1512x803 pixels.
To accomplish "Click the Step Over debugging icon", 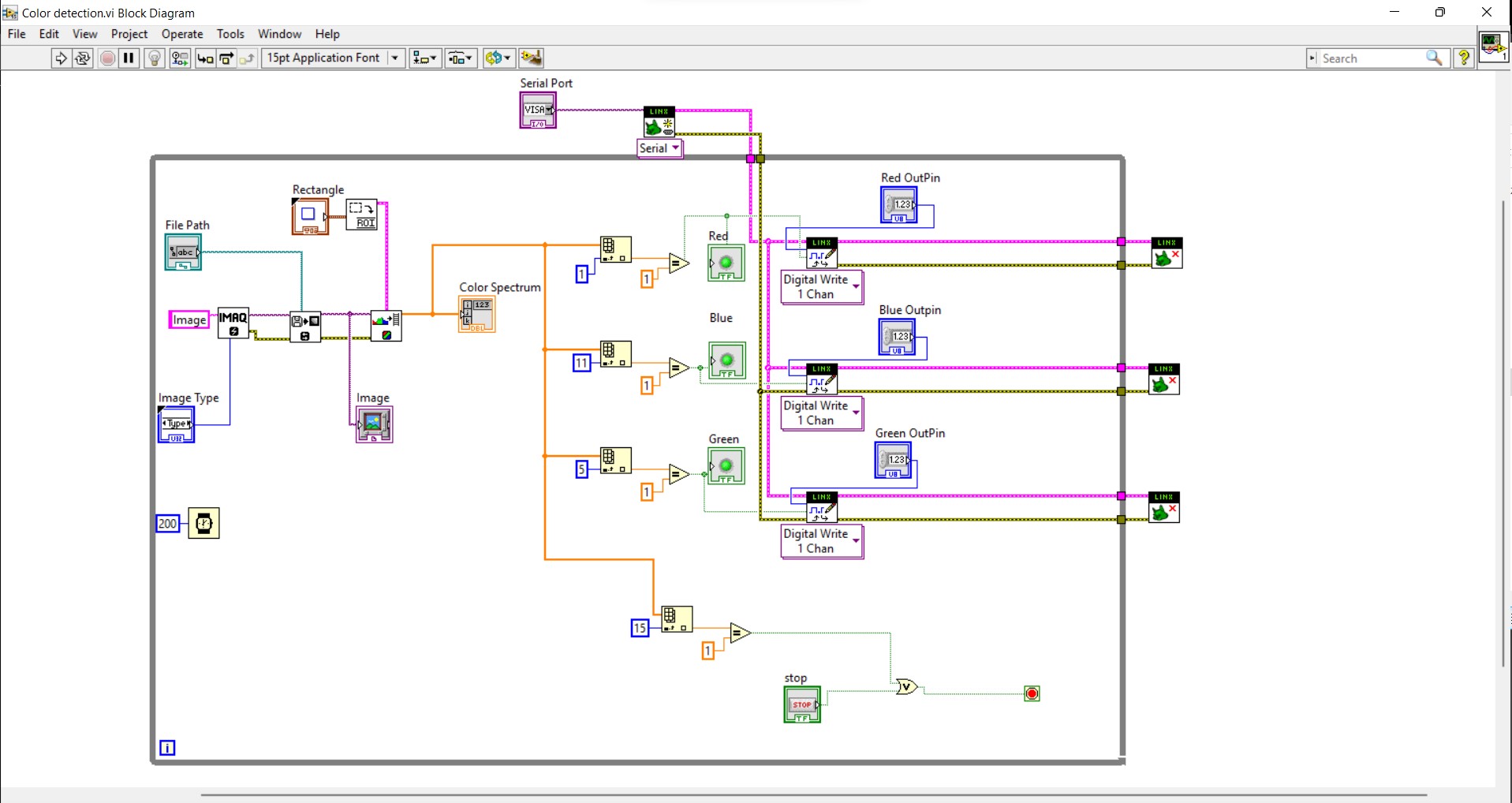I will click(226, 58).
